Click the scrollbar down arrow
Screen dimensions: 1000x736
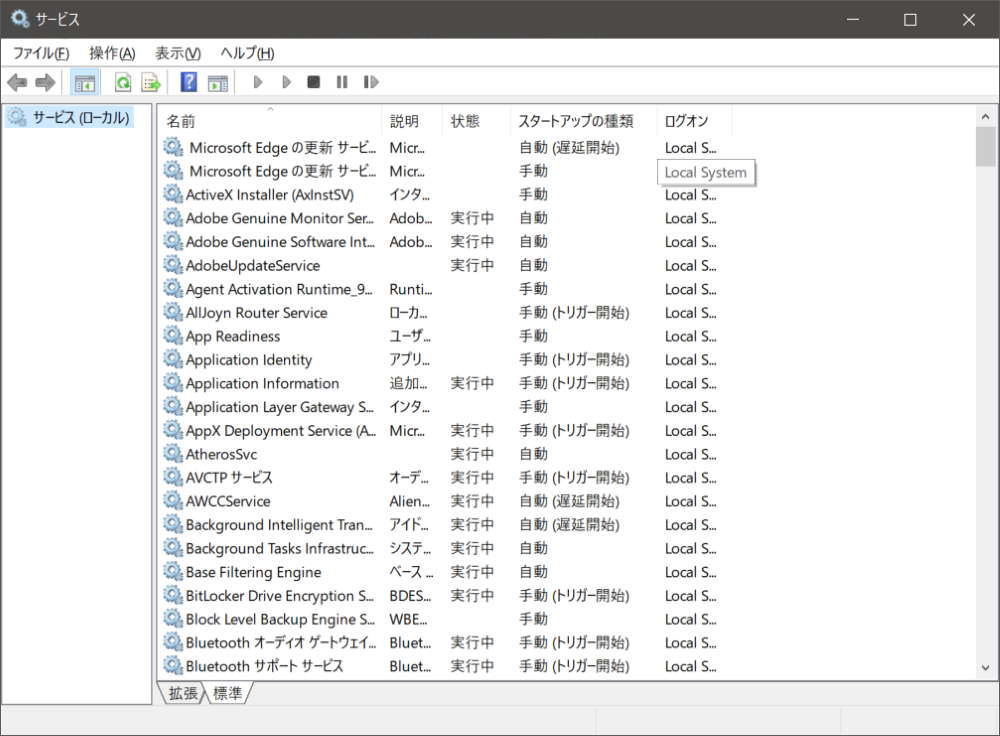pos(986,667)
